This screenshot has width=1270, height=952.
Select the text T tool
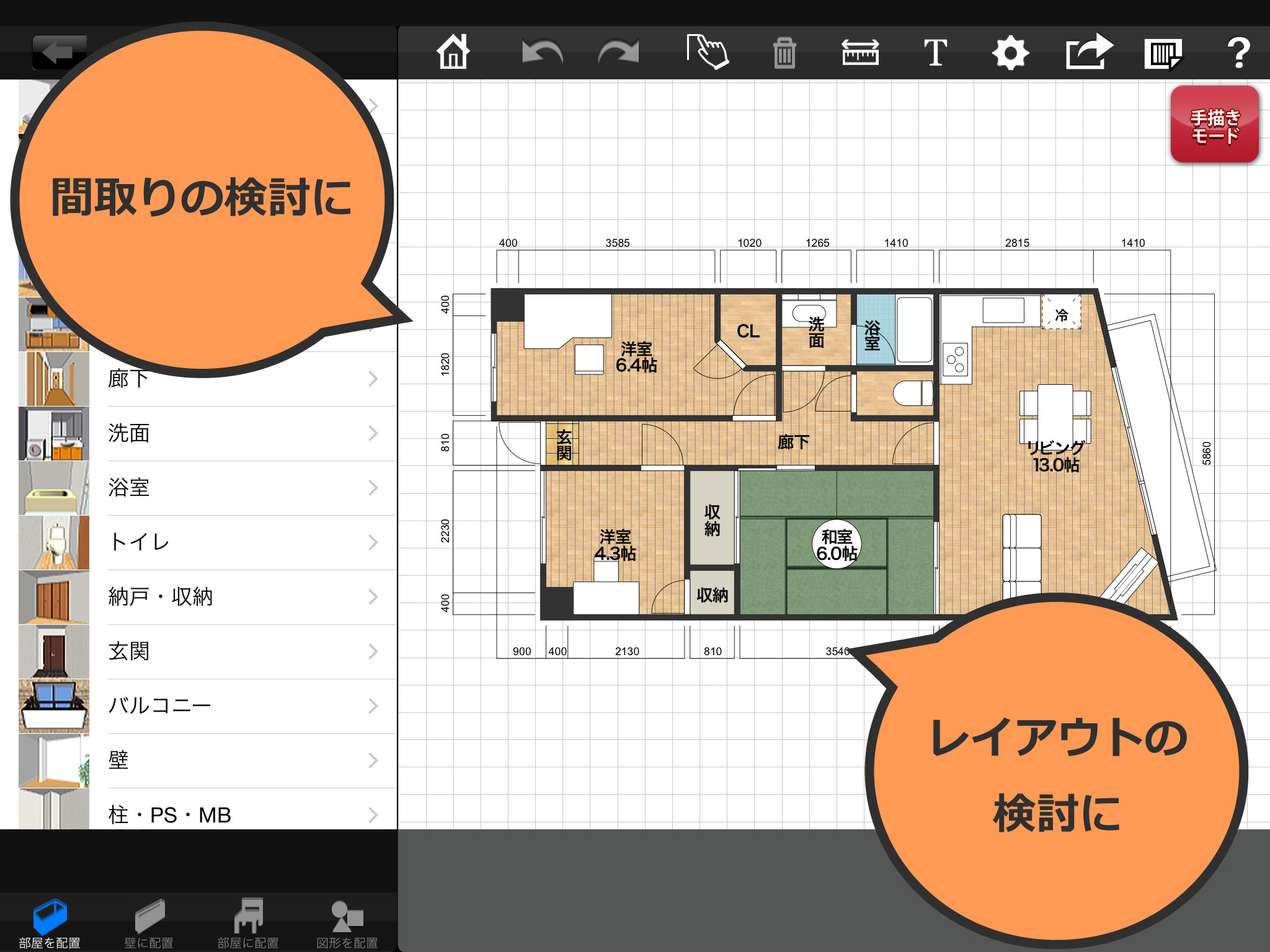pos(935,53)
